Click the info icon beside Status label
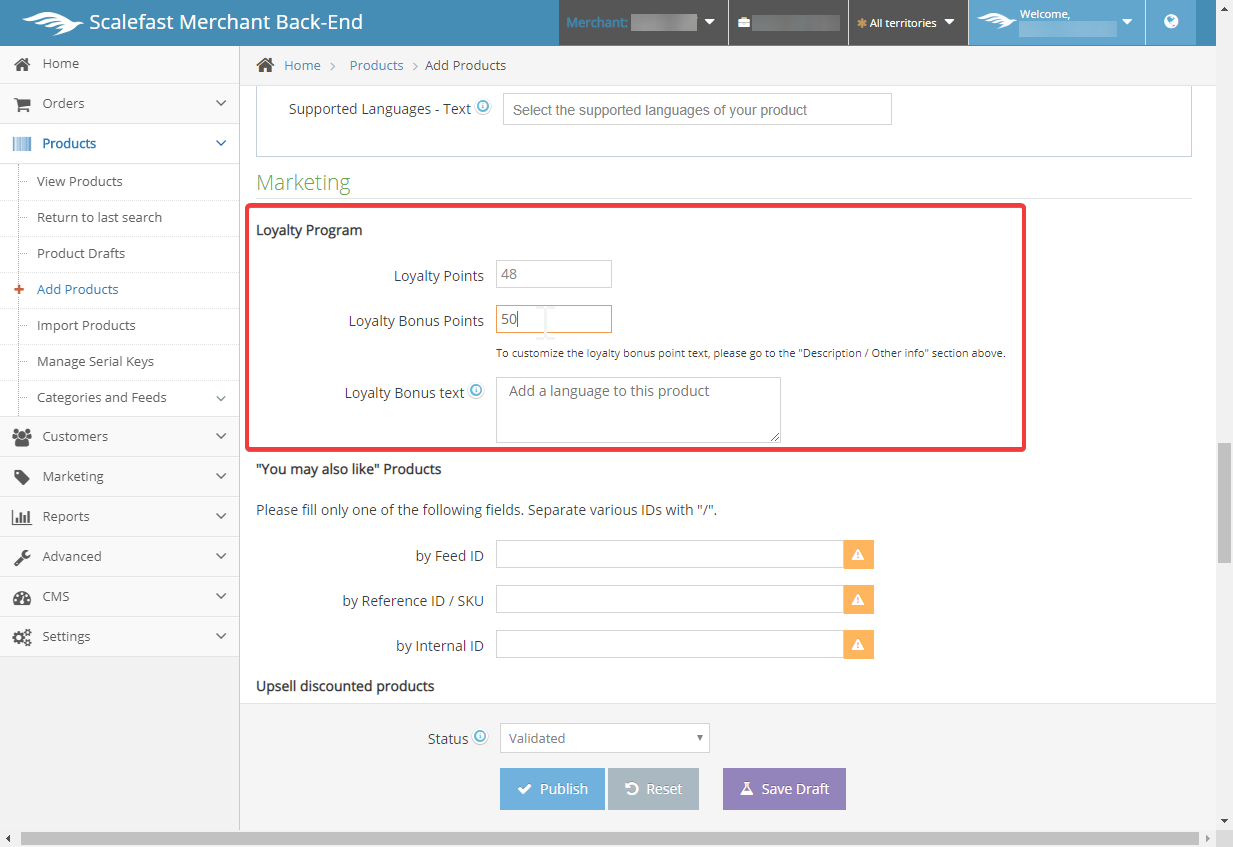 click(x=480, y=737)
